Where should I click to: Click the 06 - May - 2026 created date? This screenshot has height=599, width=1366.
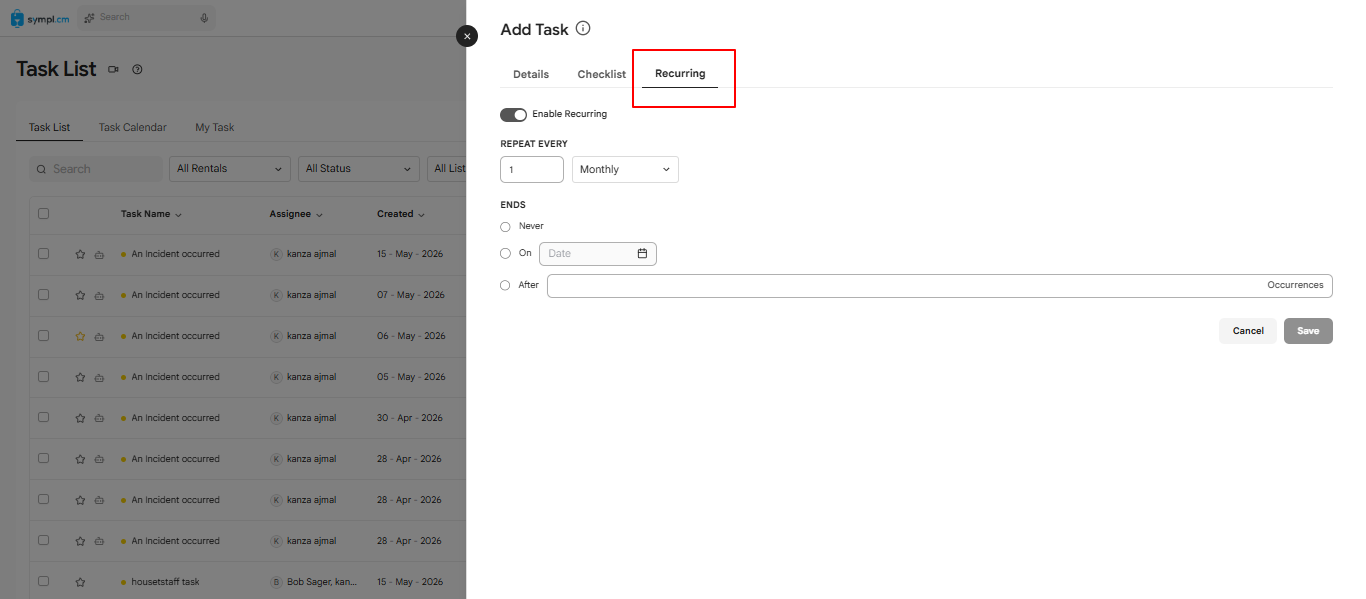pyautogui.click(x=409, y=336)
